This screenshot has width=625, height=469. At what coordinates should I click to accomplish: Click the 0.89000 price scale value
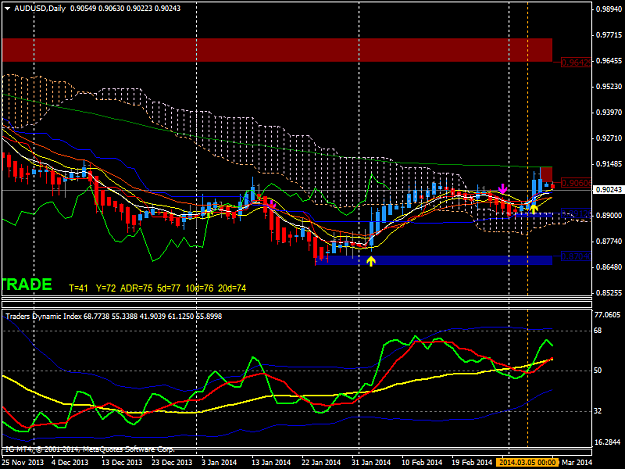tap(609, 216)
